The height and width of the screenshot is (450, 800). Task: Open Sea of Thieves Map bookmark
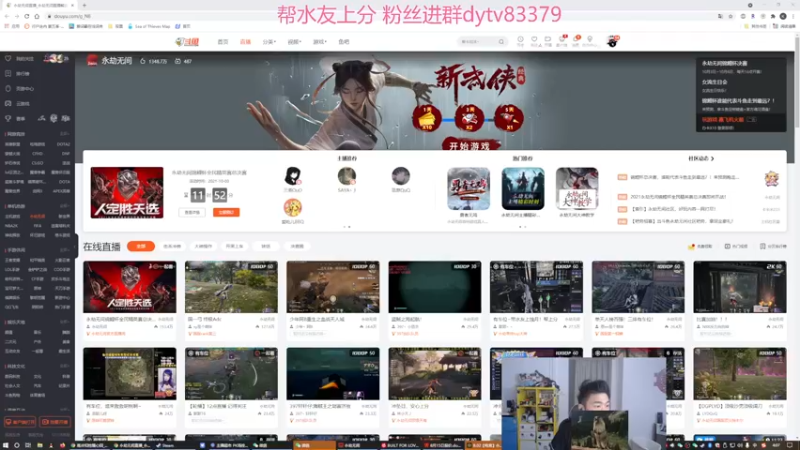coord(149,26)
